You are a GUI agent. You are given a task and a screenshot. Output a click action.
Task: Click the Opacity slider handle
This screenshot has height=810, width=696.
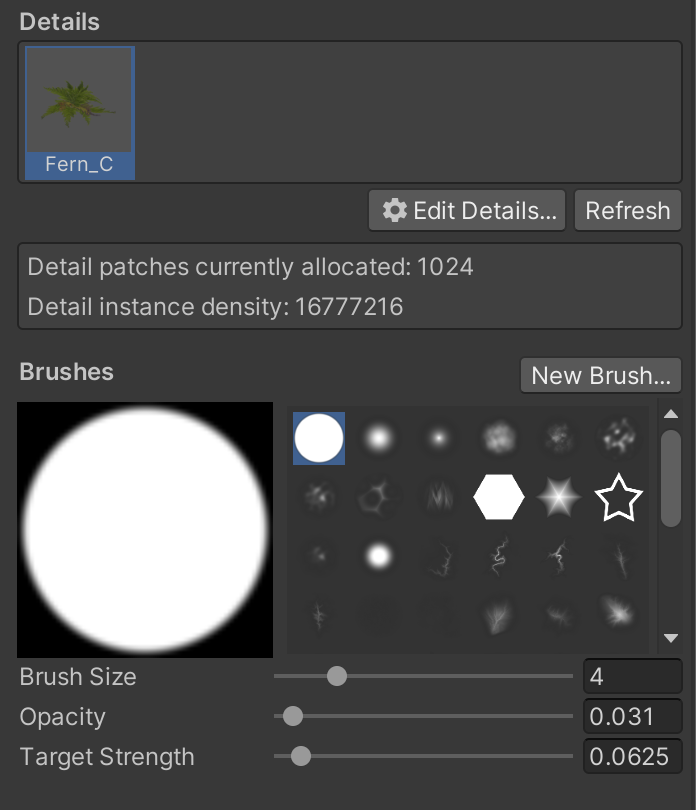point(293,716)
